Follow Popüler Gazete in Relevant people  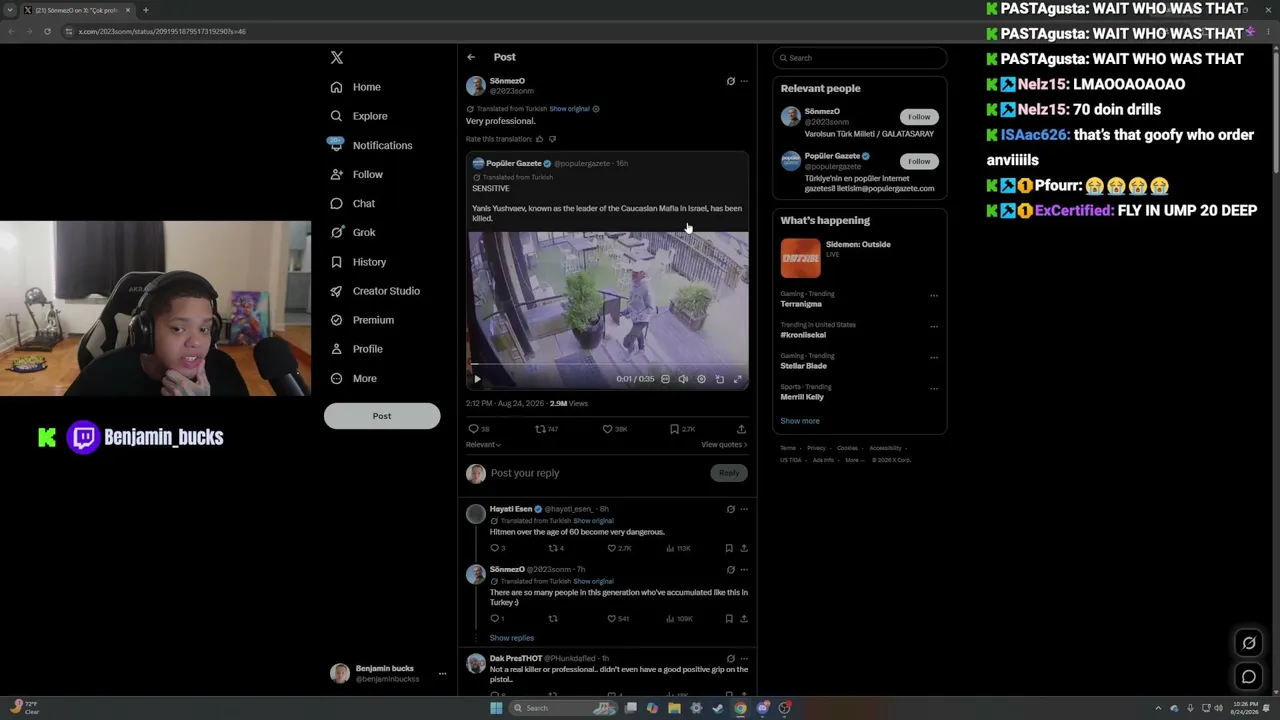(x=919, y=161)
